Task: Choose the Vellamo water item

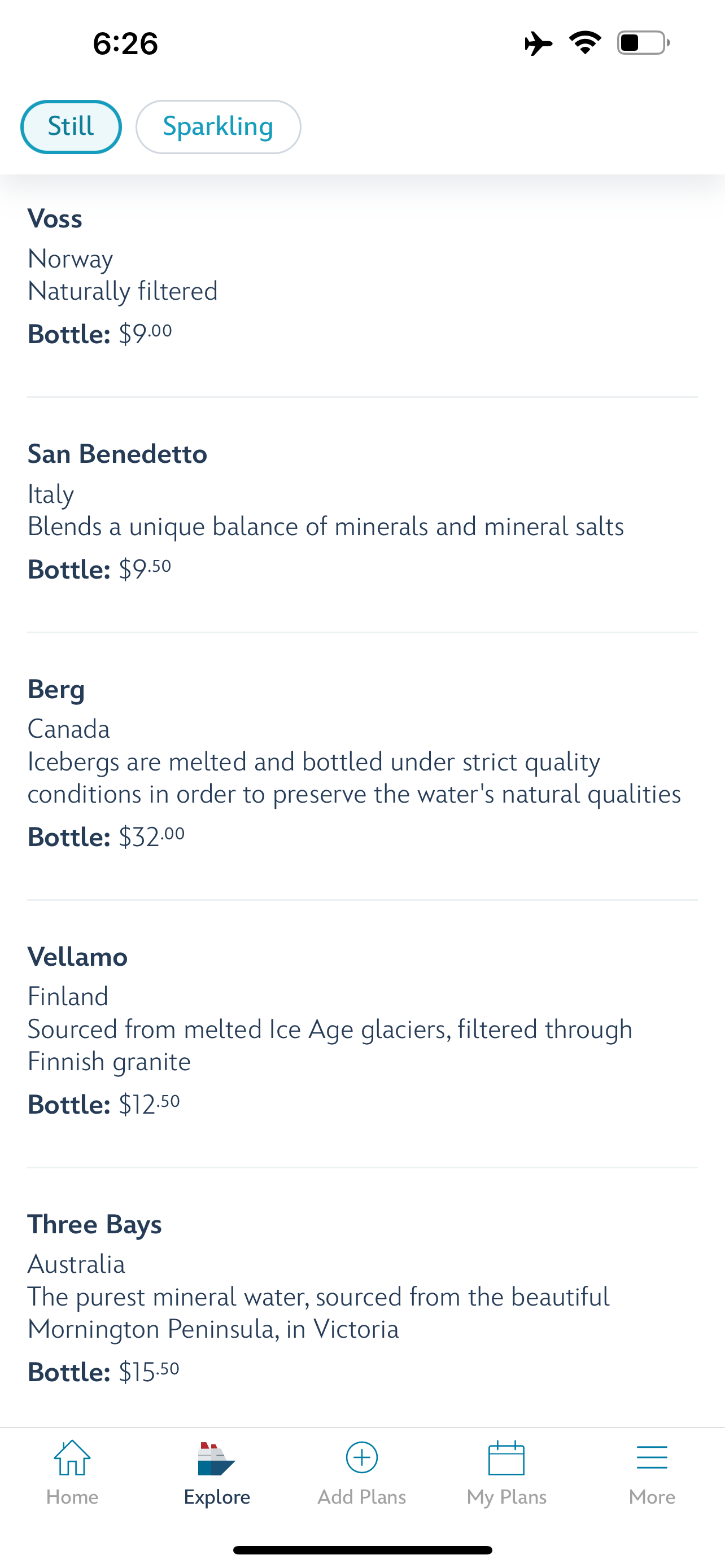Action: (x=77, y=957)
